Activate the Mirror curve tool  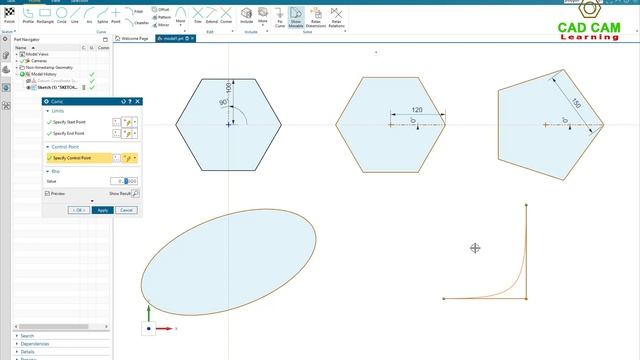161,25
